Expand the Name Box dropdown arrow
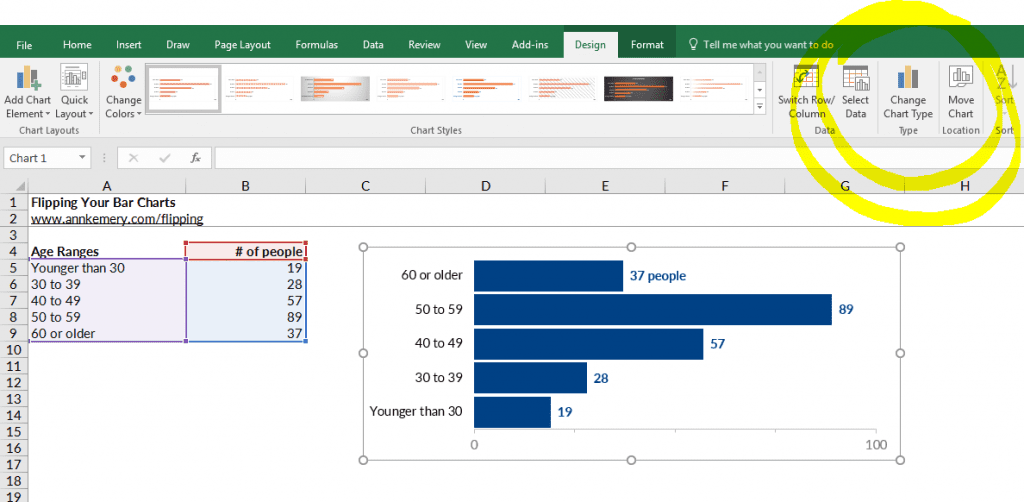This screenshot has width=1024, height=502. [82, 158]
